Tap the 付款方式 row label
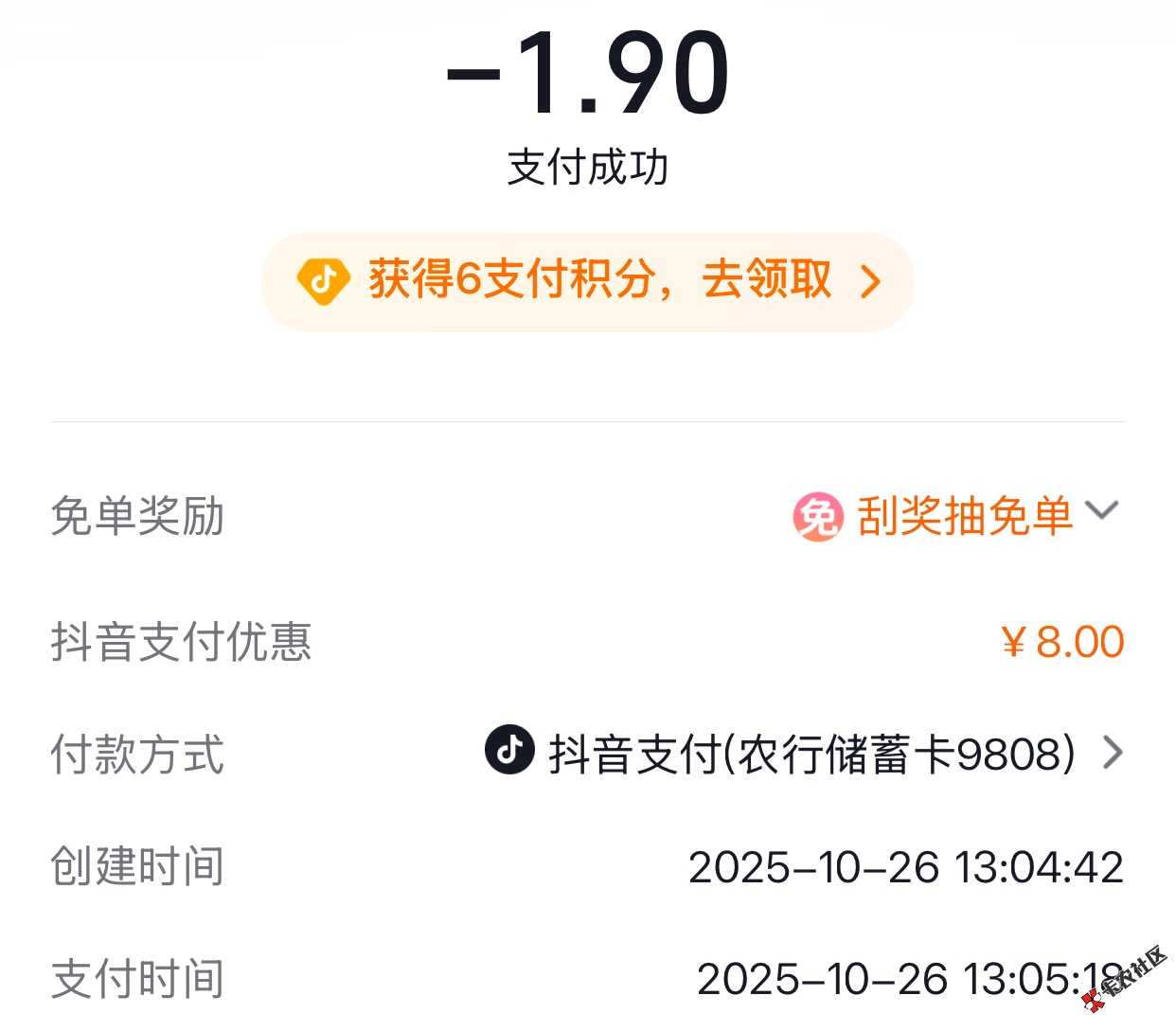The height and width of the screenshot is (1031, 1176). pos(137,755)
